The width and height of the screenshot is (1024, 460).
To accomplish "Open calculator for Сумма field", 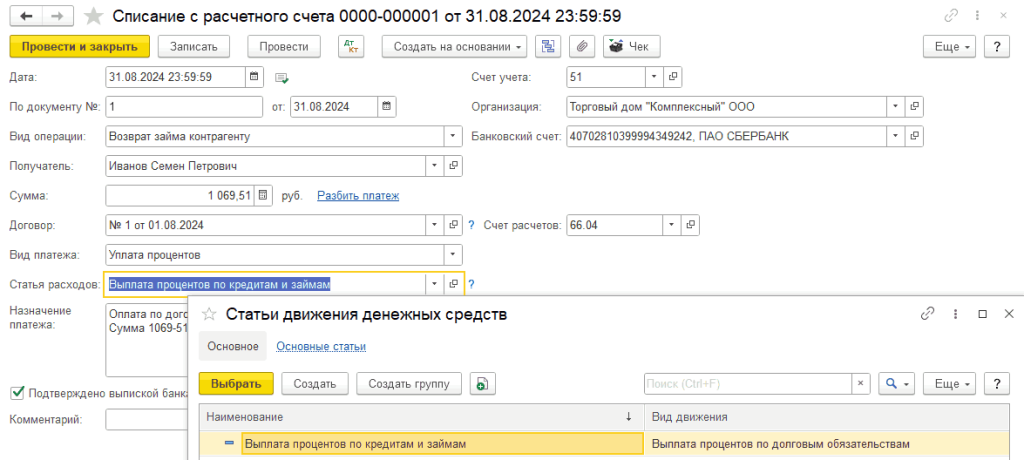I will (263, 196).
